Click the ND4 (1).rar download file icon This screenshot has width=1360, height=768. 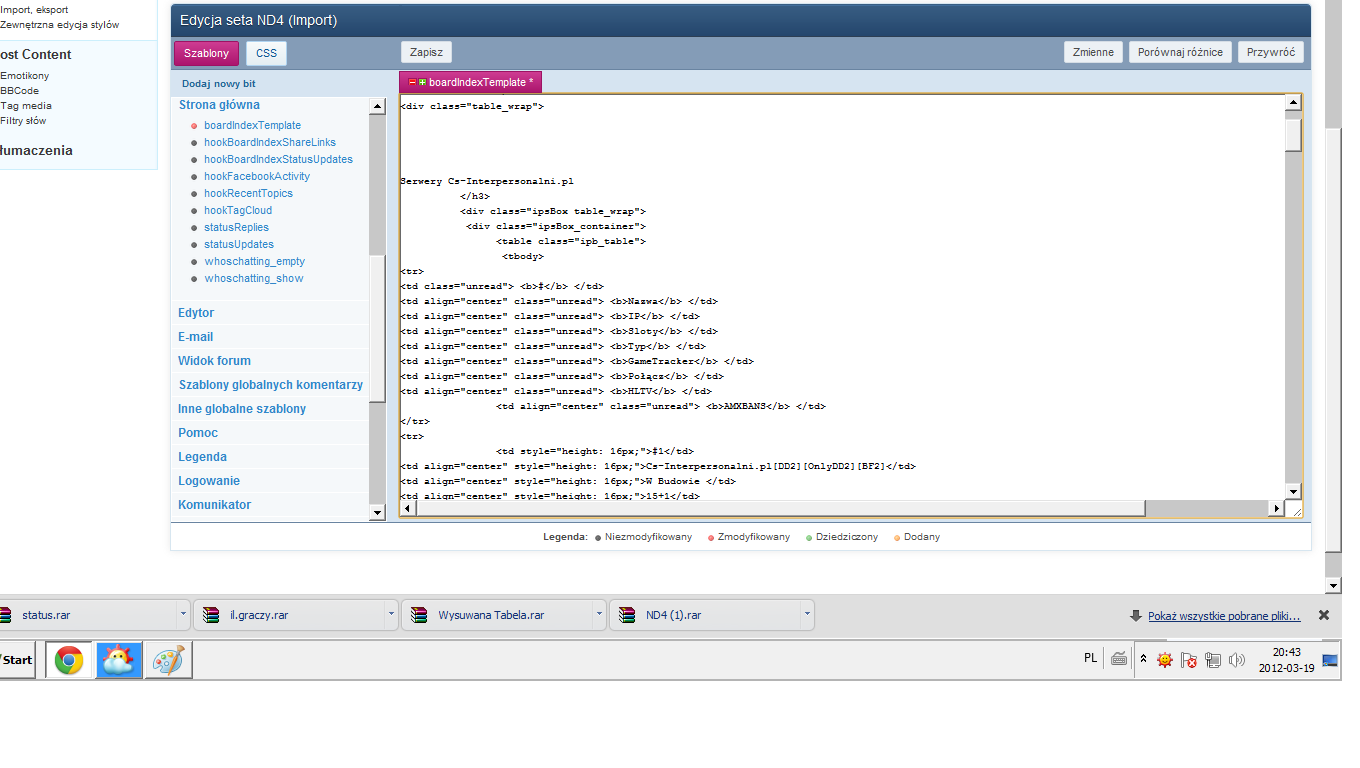628,615
